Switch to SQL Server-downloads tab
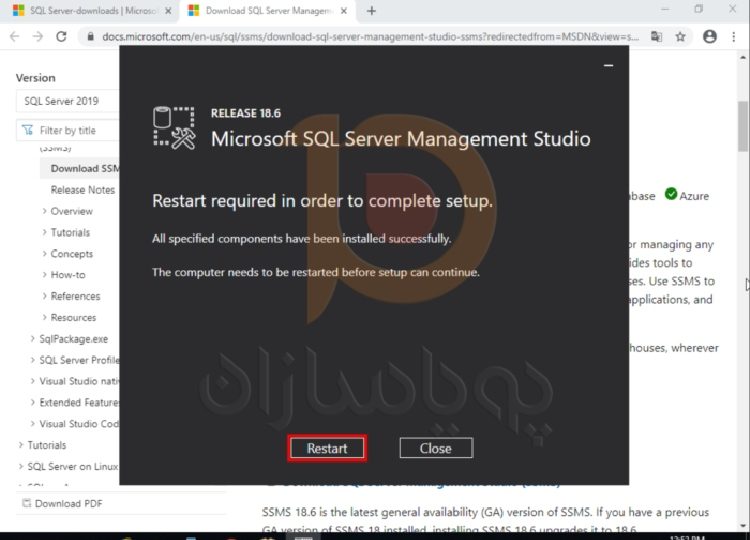Screen dimensions: 750x540 (85, 11)
